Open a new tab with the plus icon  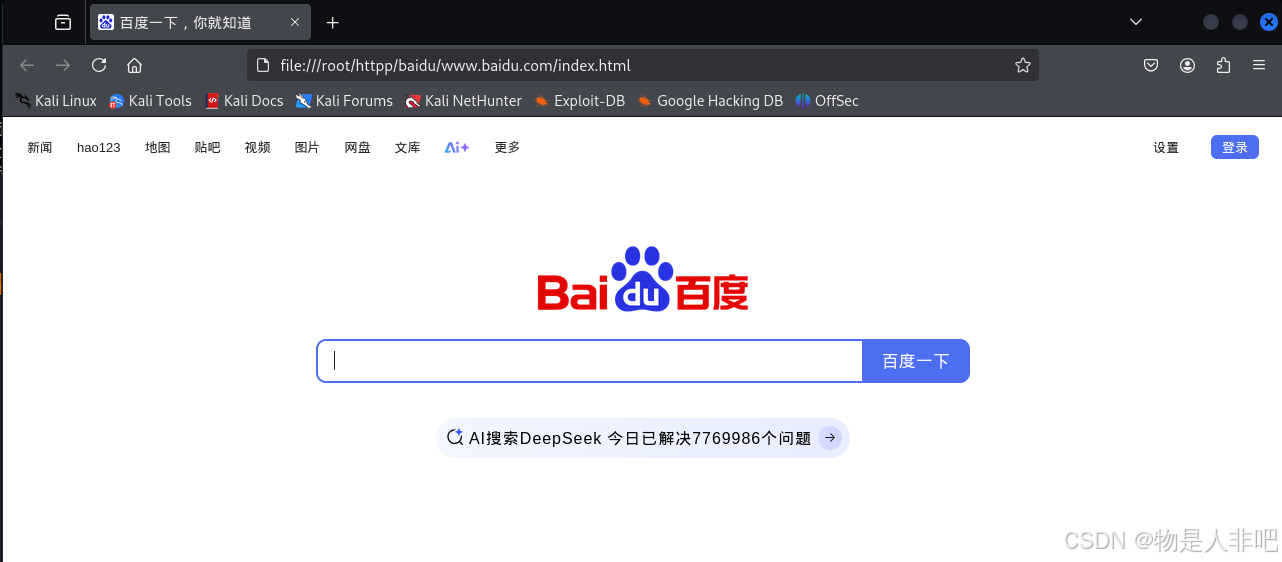pos(333,22)
